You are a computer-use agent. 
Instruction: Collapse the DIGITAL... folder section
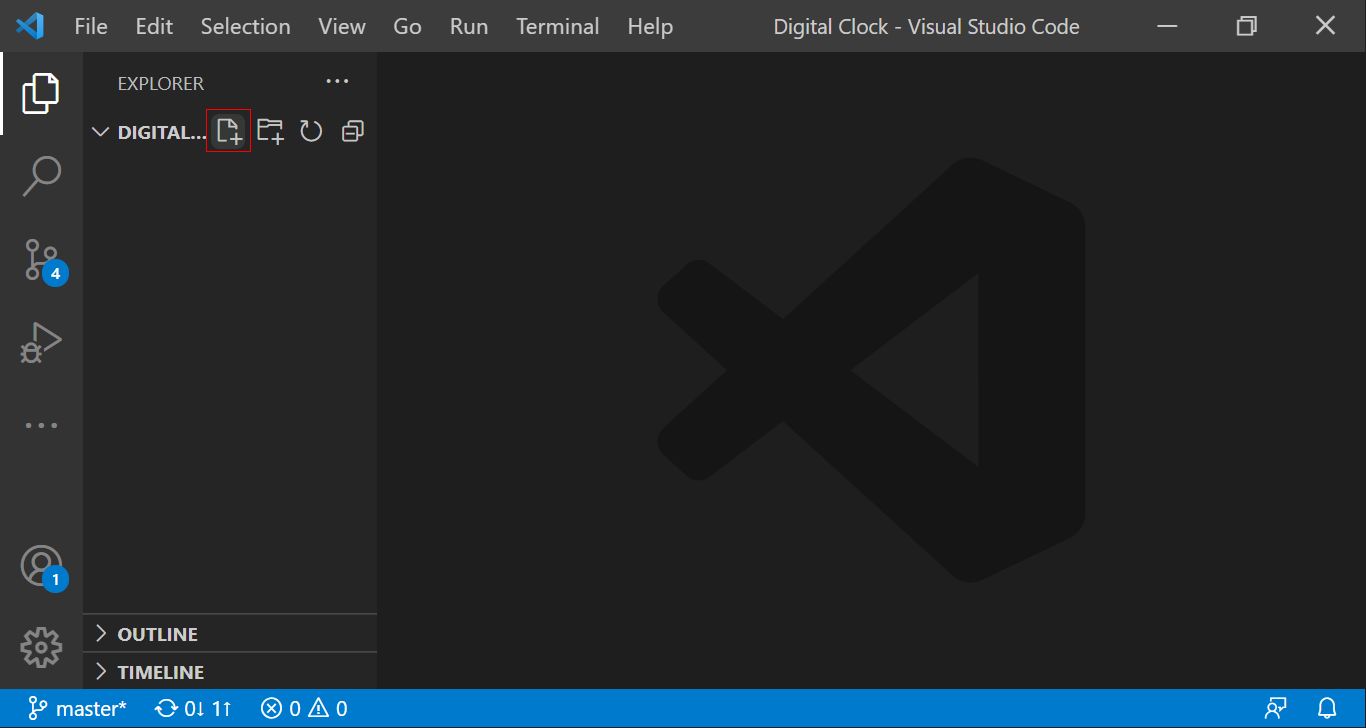149,132
